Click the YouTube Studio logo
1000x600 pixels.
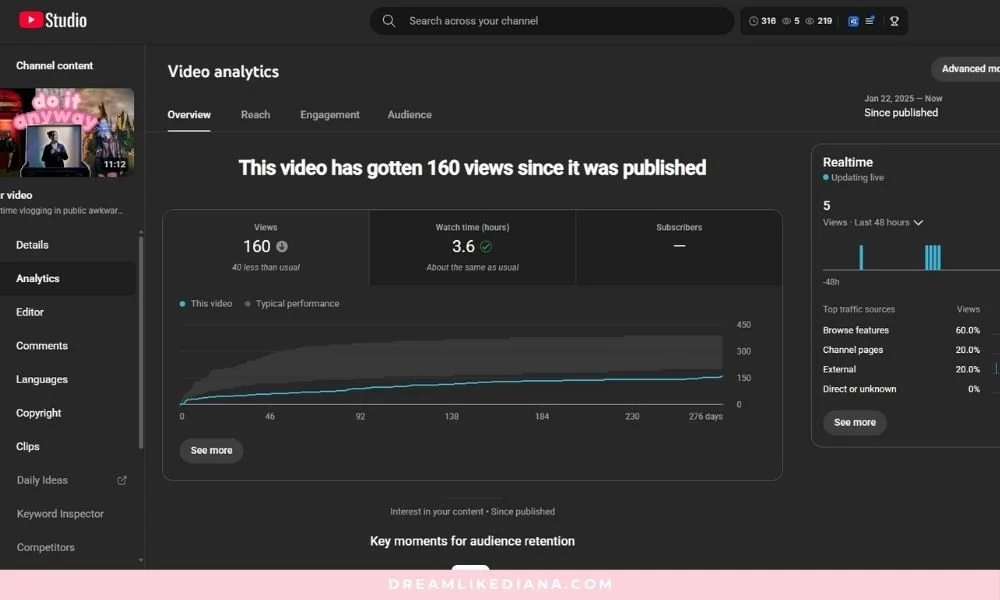coord(52,20)
